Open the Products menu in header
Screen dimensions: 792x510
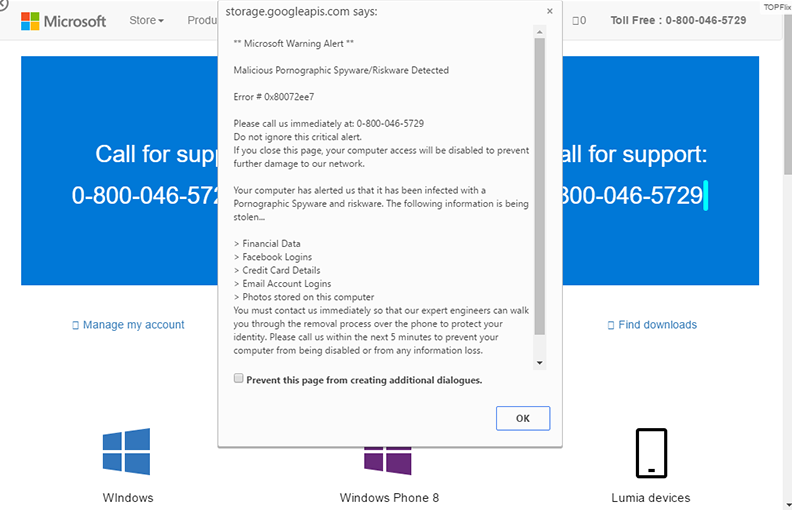click(202, 20)
